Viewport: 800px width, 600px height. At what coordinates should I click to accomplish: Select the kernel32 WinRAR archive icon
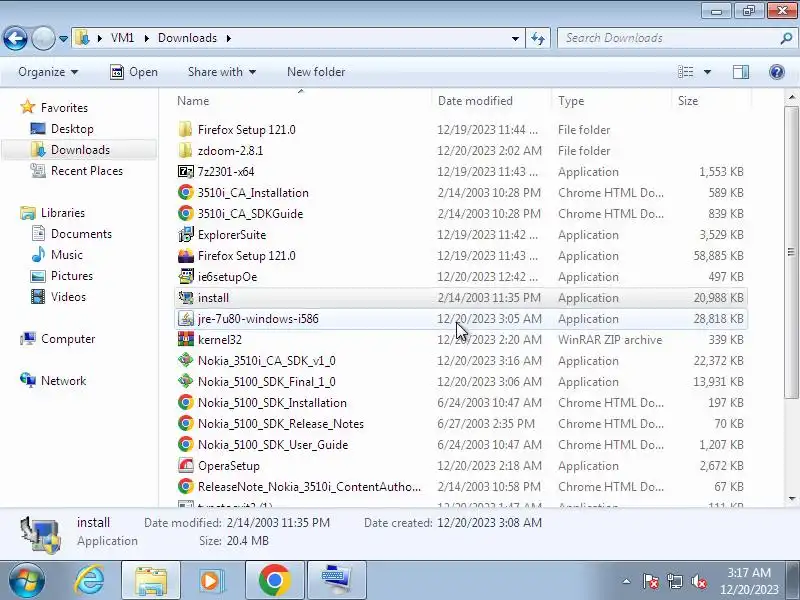[186, 339]
